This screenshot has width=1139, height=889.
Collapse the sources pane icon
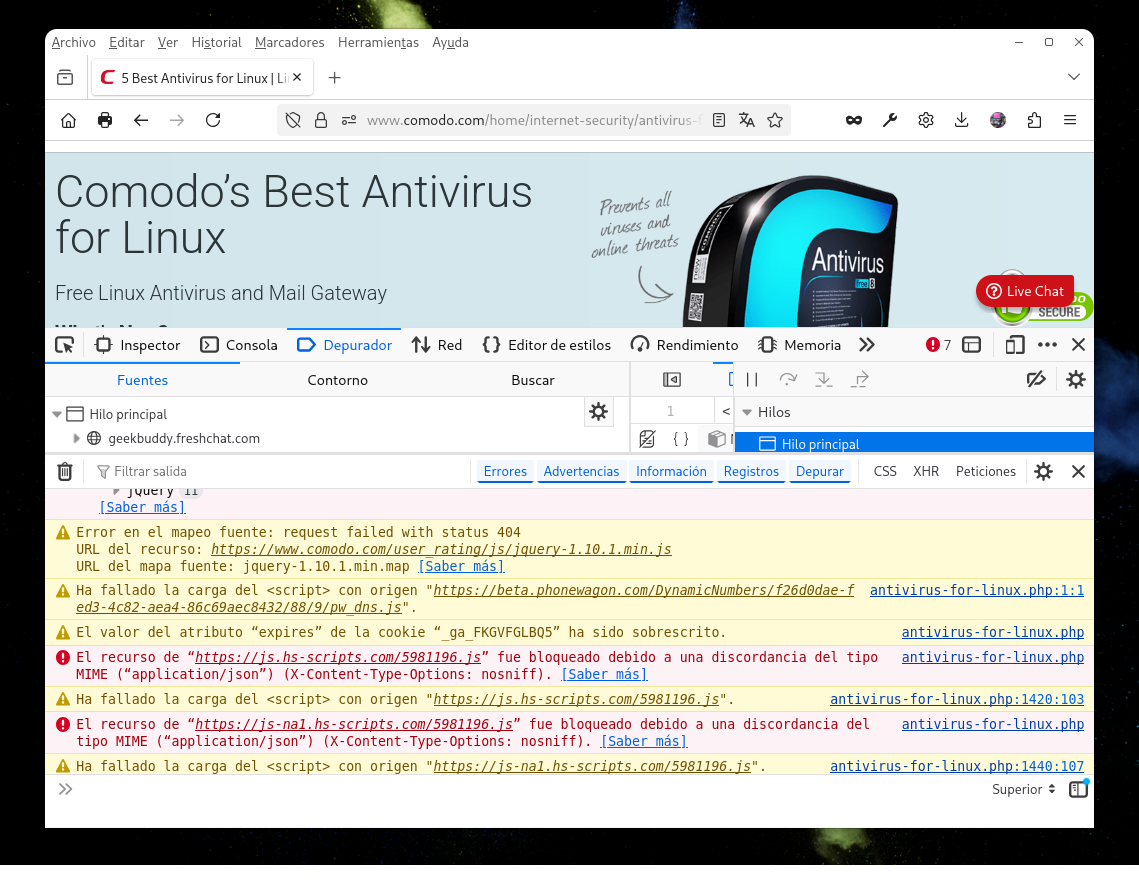point(672,379)
